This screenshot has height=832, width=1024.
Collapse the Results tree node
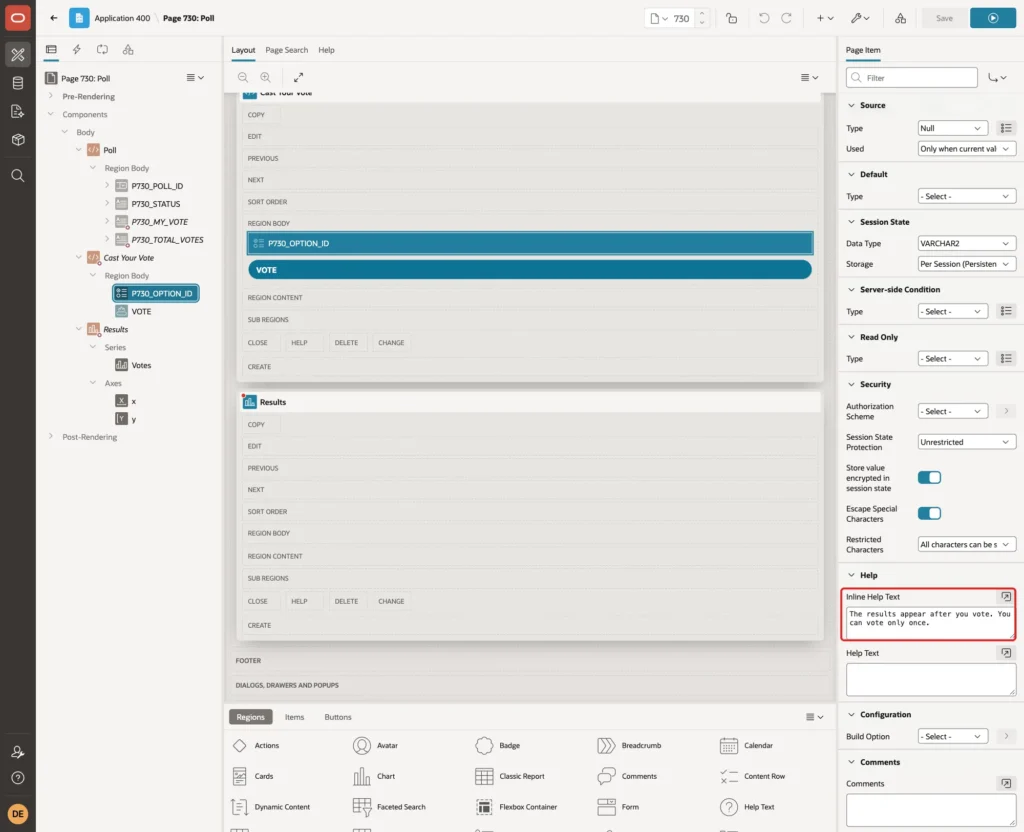pyautogui.click(x=79, y=329)
